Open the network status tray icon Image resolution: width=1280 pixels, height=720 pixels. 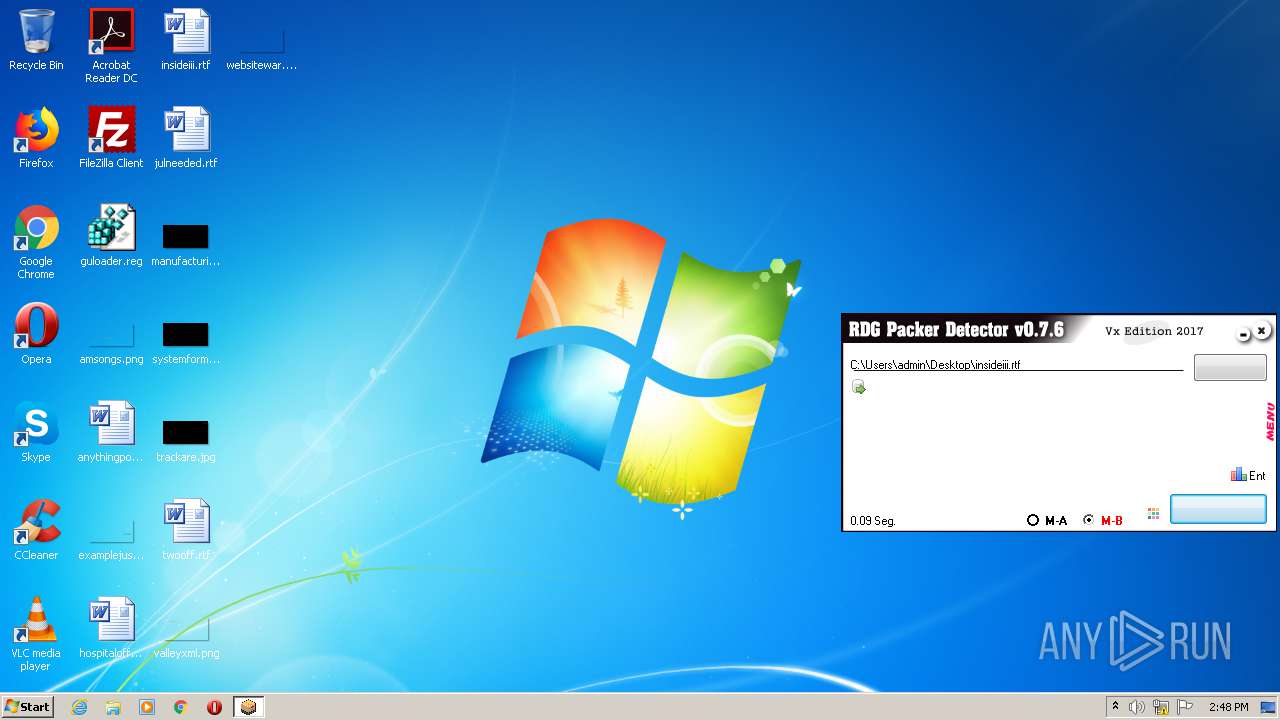pyautogui.click(x=1161, y=707)
